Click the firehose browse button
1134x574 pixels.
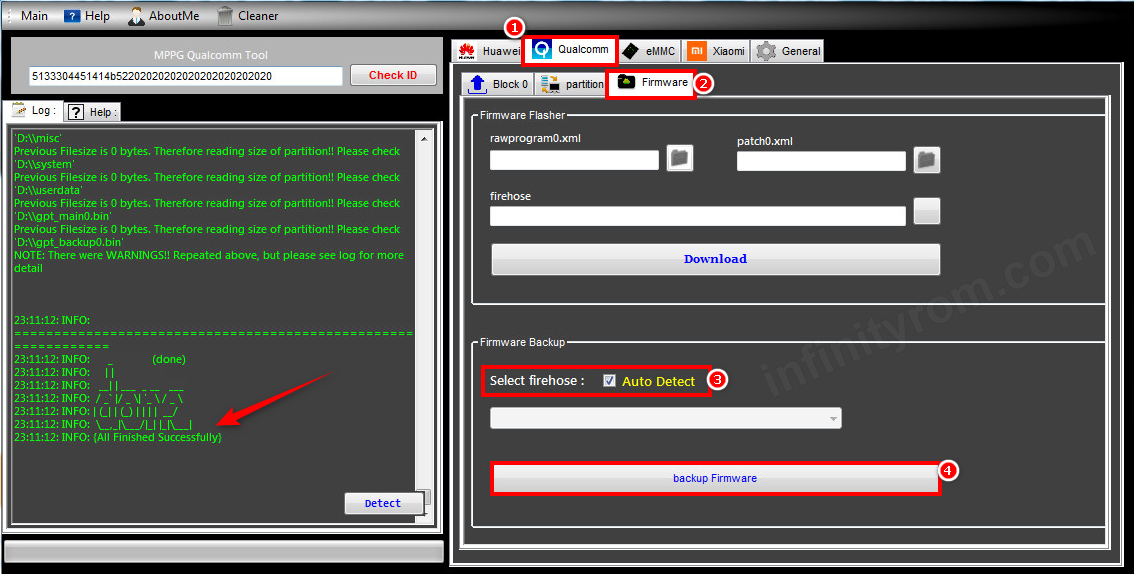click(927, 211)
